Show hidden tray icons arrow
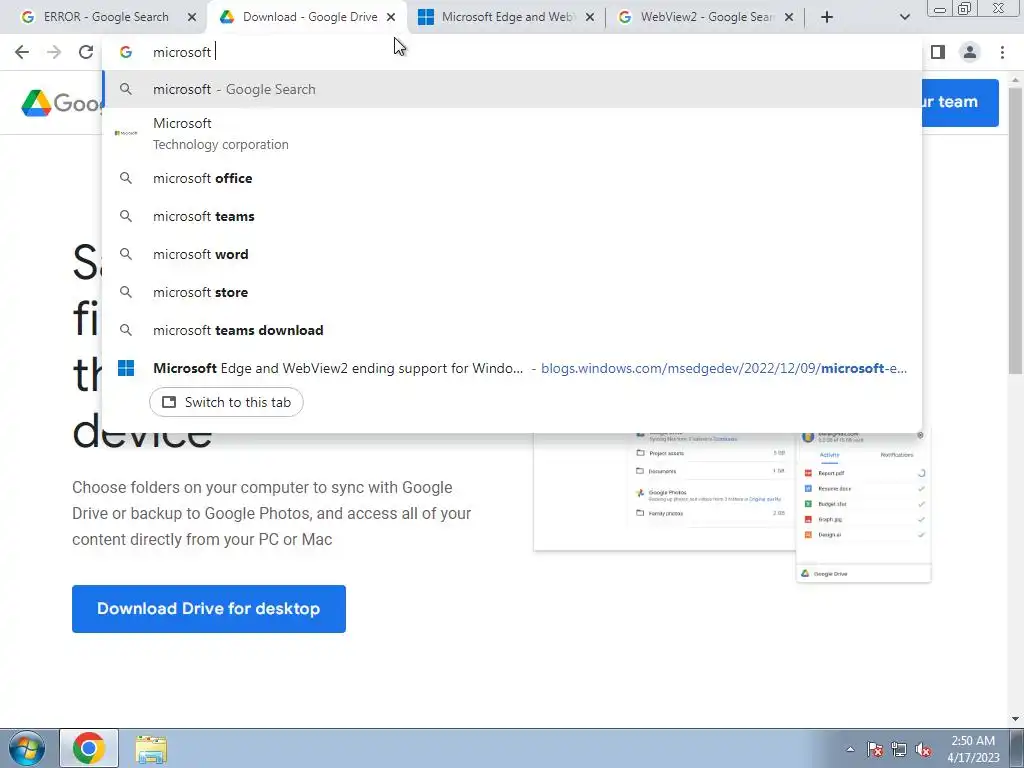 (x=850, y=749)
